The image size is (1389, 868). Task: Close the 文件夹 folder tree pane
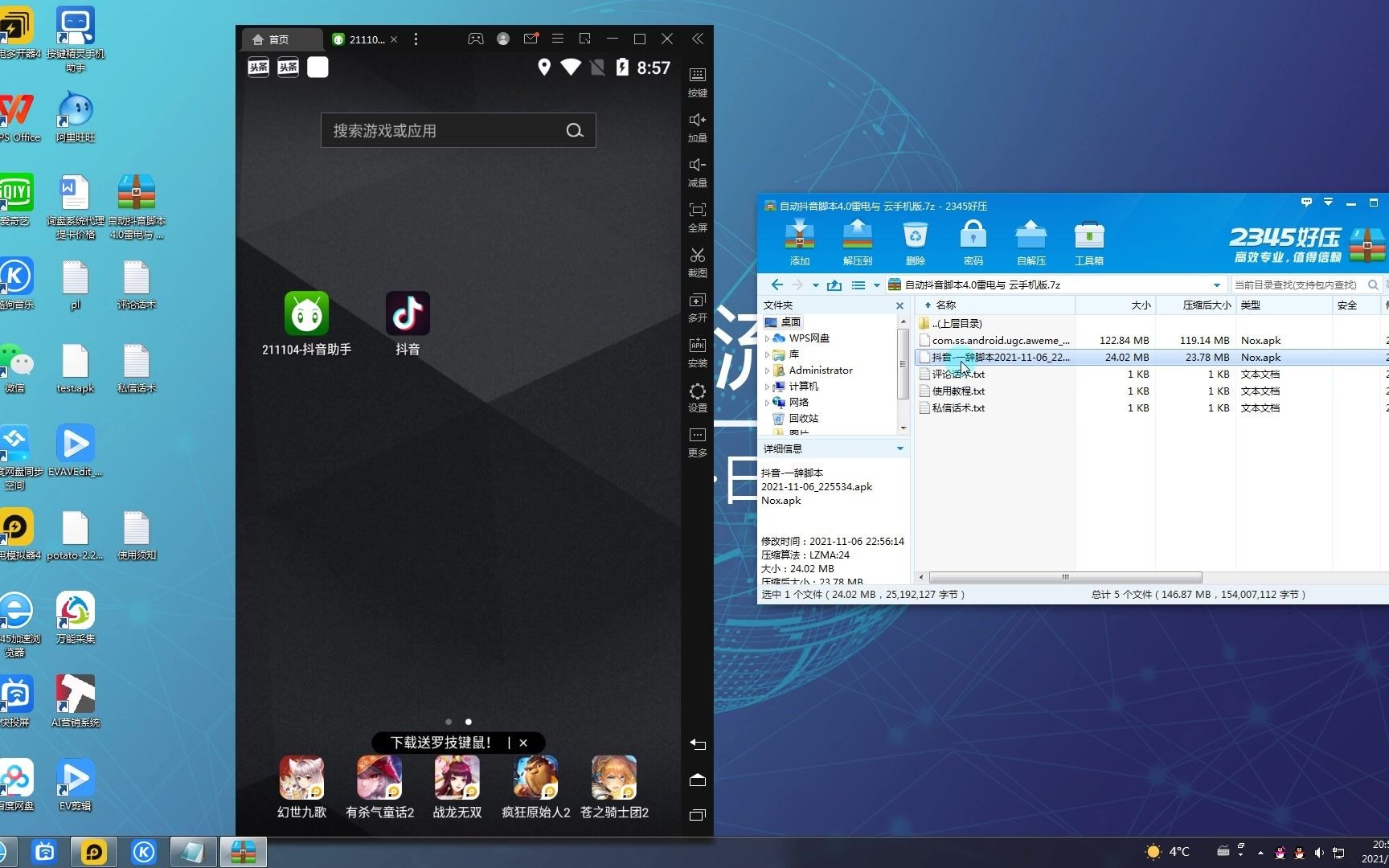click(x=899, y=305)
